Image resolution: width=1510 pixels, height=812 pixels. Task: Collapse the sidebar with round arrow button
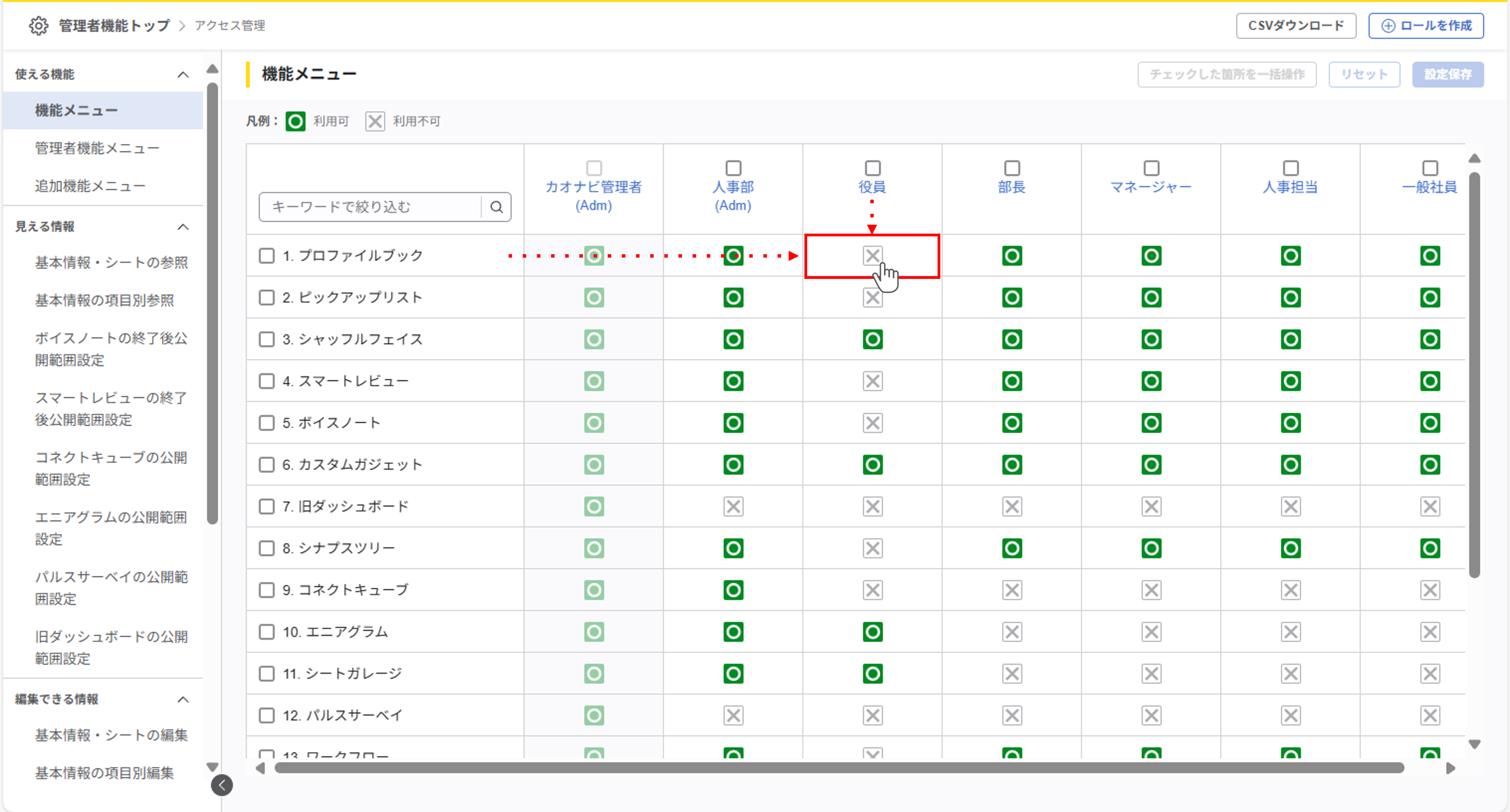222,785
